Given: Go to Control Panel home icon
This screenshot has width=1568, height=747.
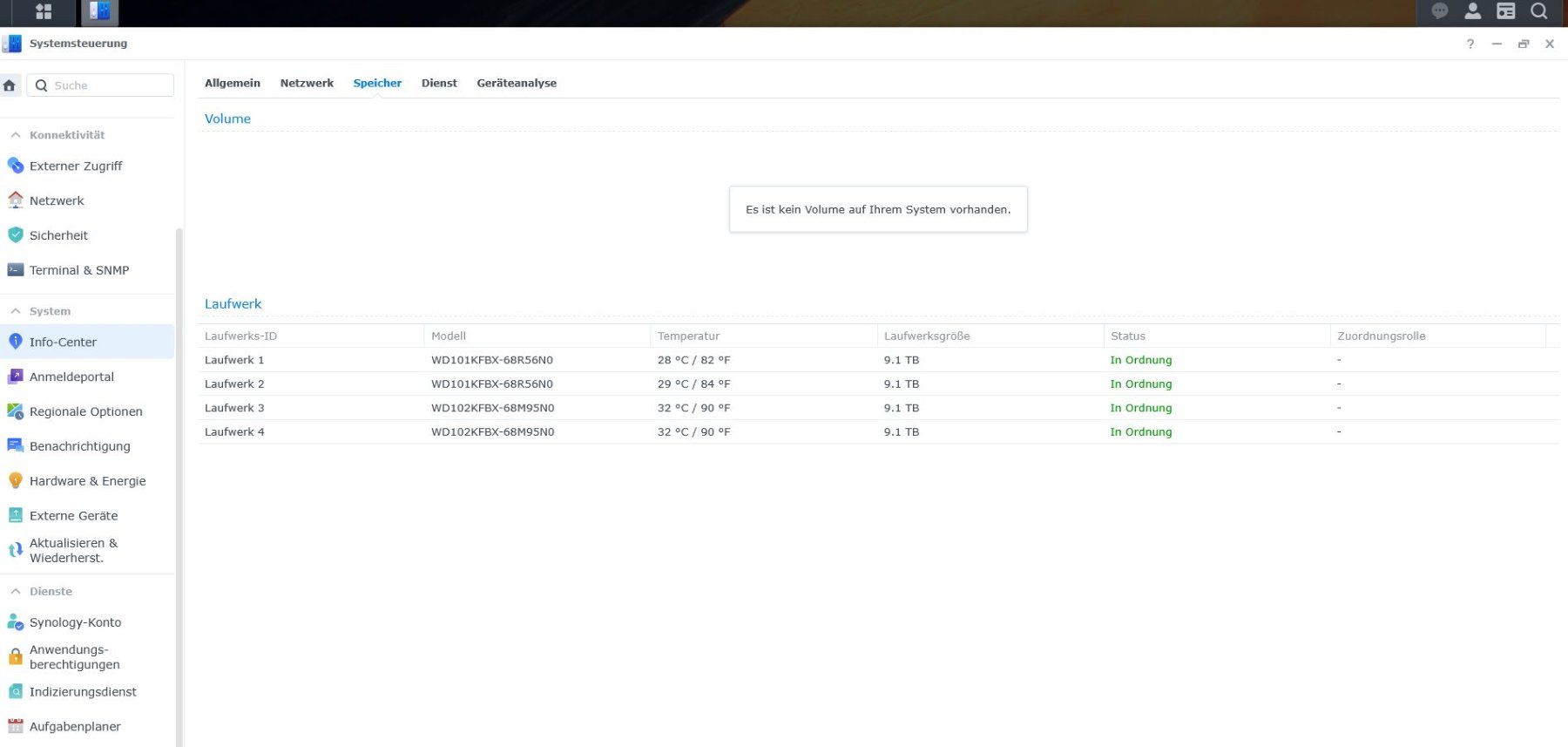Looking at the screenshot, I should click(x=10, y=85).
